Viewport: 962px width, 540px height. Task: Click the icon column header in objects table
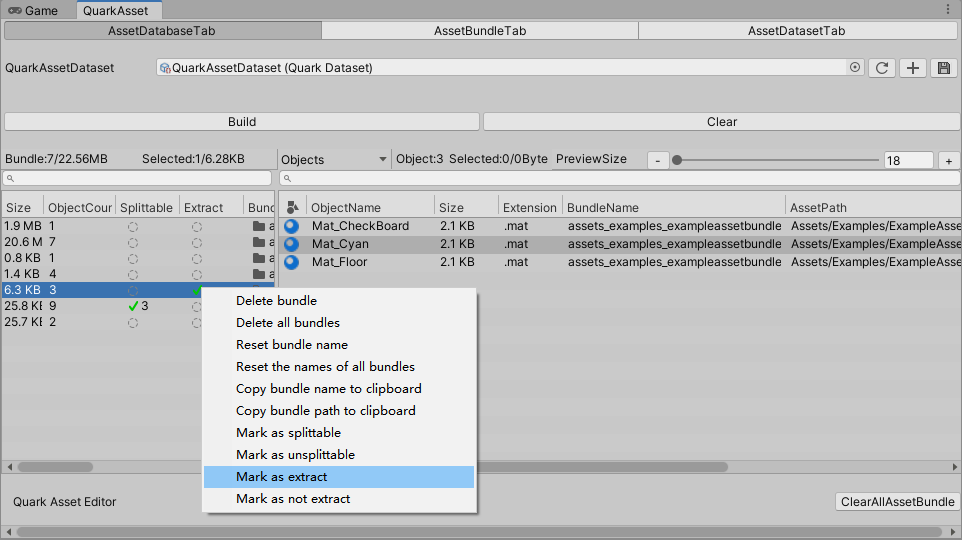[x=293, y=207]
